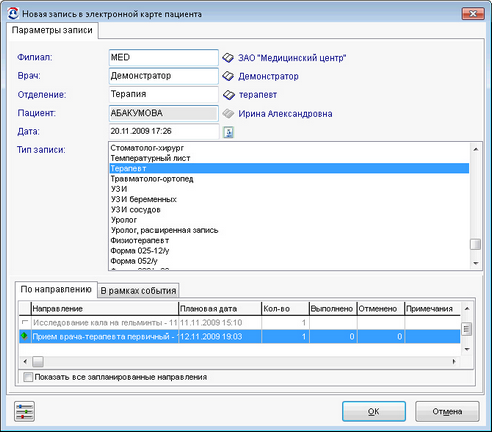Open the Филиал lookup book icon
Viewport: 492px width, 432px height.
(228, 58)
